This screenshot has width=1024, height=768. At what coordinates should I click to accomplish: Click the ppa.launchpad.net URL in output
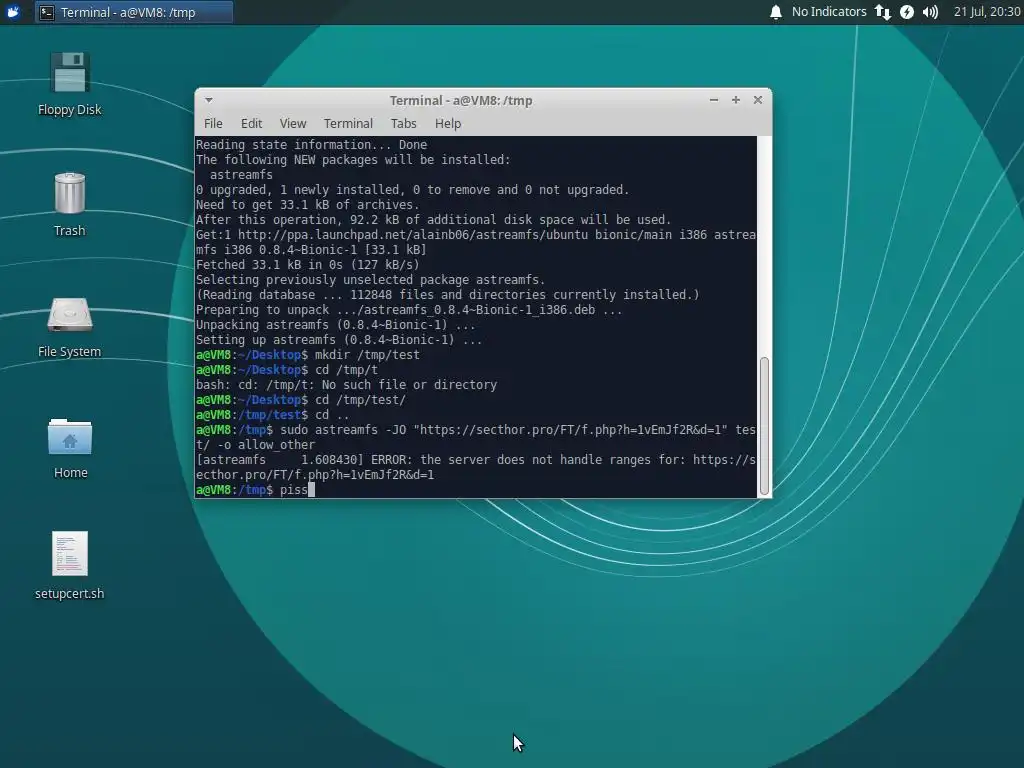point(413,234)
